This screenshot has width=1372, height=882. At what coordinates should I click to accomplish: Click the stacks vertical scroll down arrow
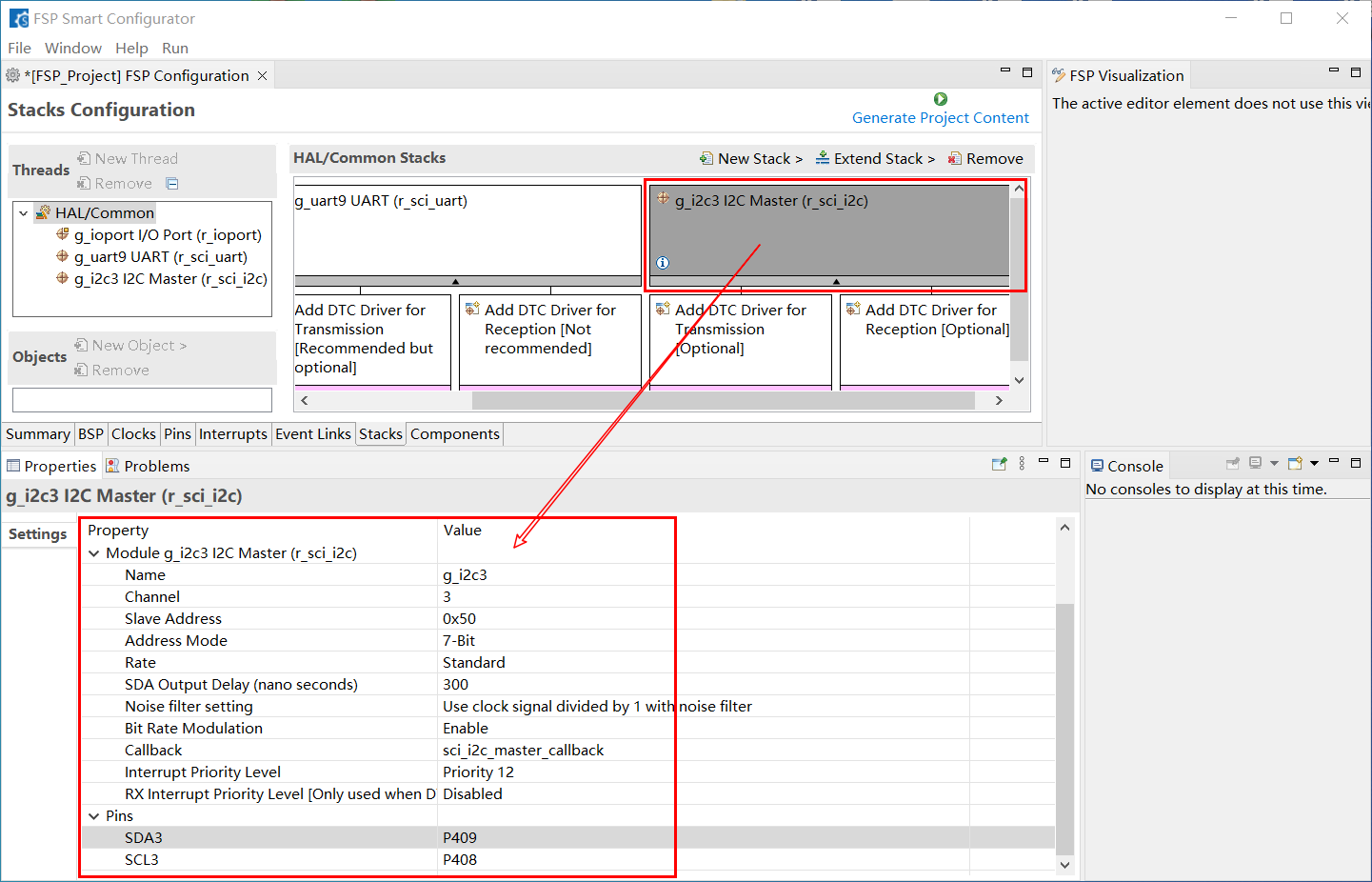click(x=1019, y=379)
